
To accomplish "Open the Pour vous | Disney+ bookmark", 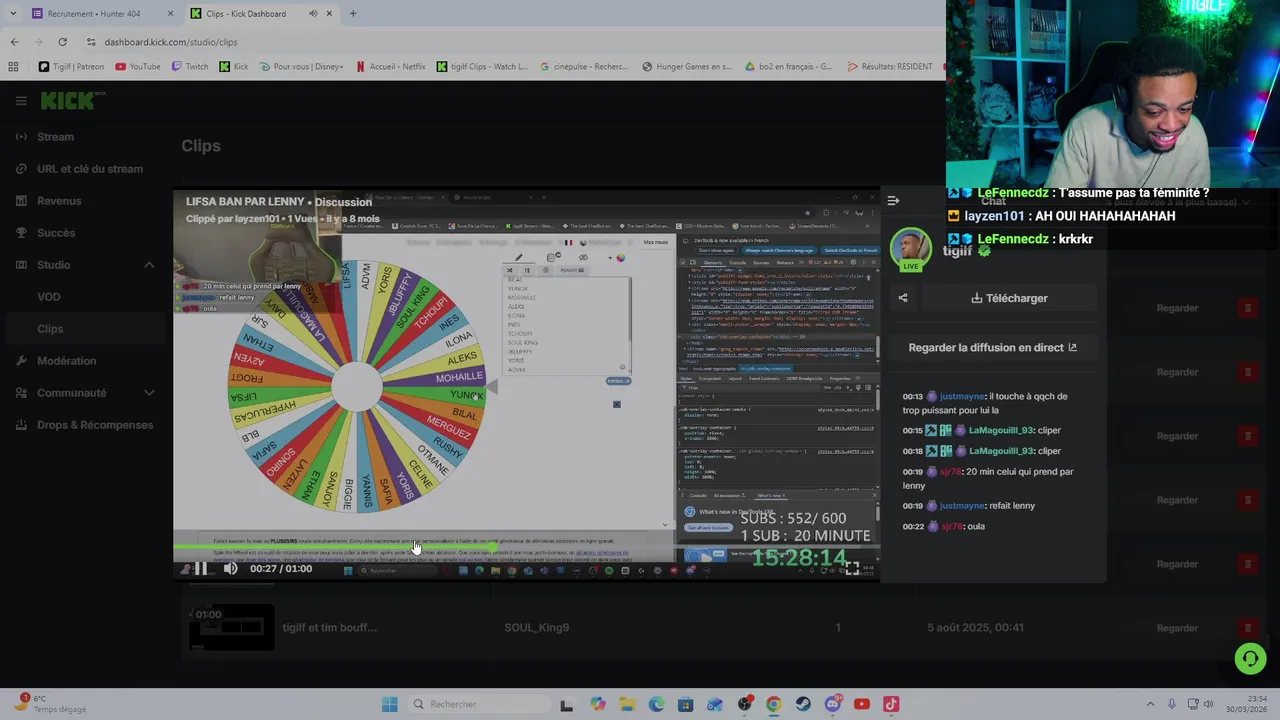I will tap(301, 66).
